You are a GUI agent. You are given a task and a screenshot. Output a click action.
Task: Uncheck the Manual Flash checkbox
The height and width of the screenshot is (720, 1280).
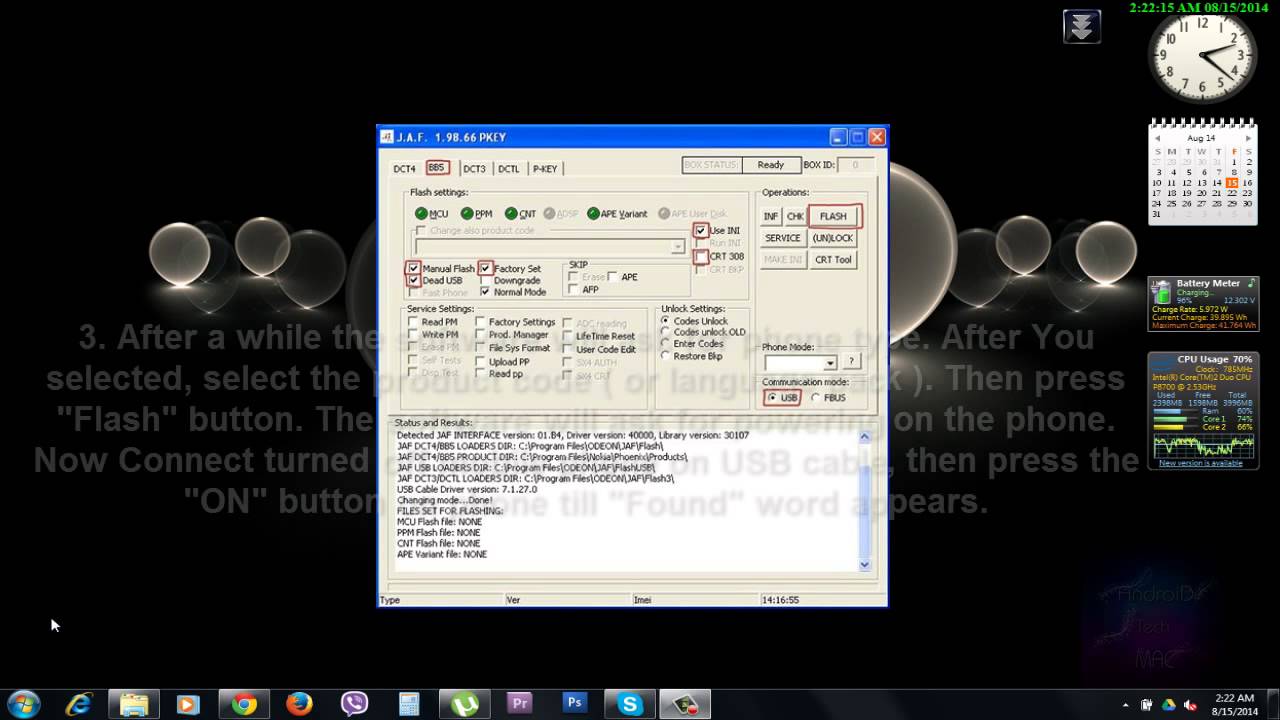413,268
